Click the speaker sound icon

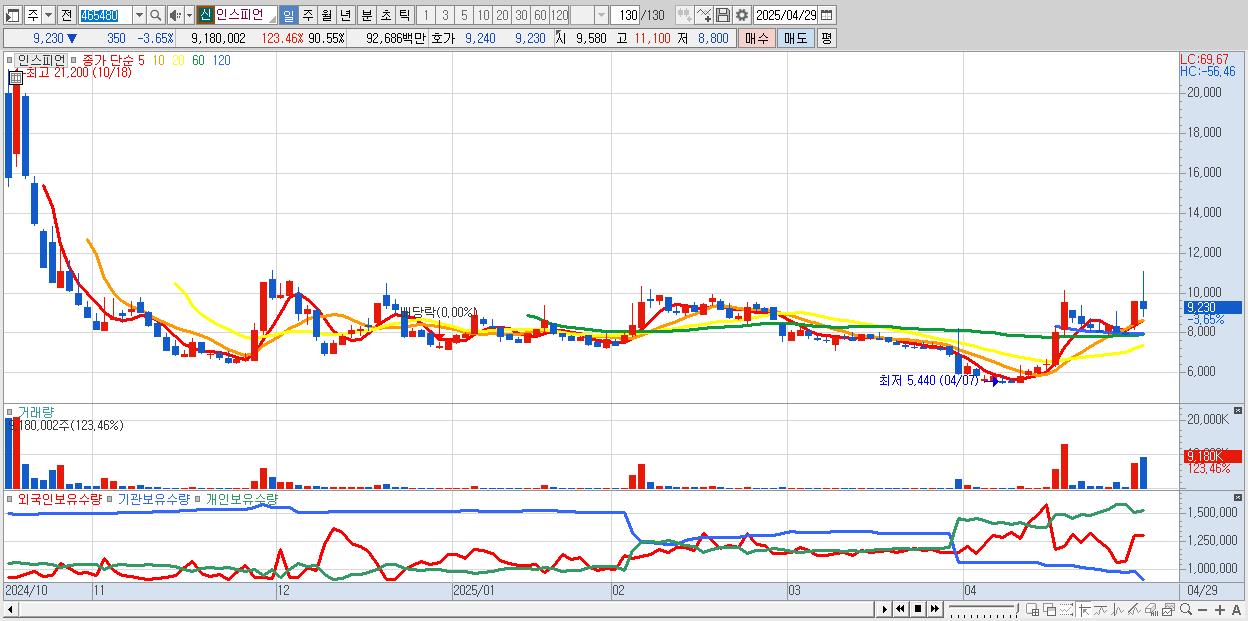coord(175,15)
